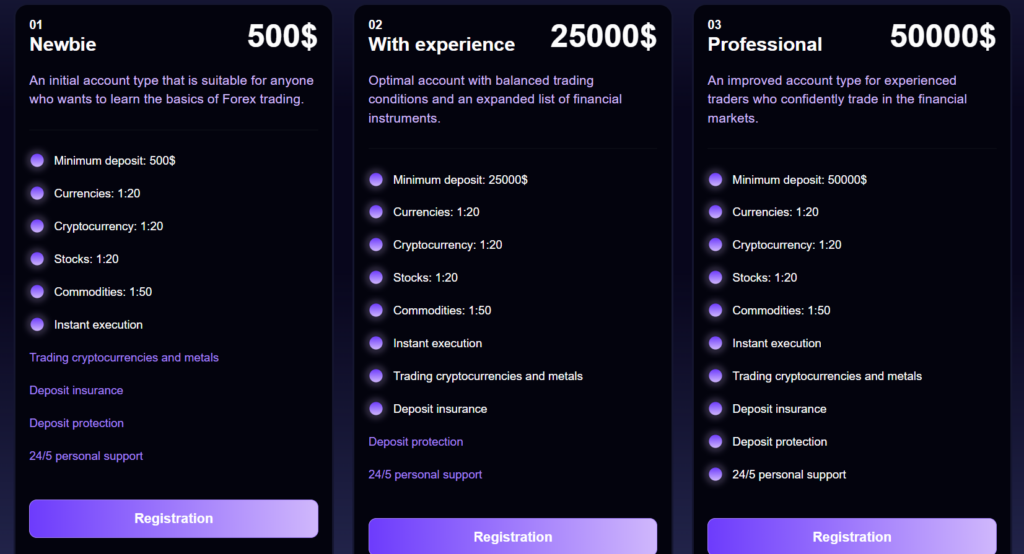Click bullet next to With experience Deposit insurance
This screenshot has height=554, width=1024.
coord(376,408)
